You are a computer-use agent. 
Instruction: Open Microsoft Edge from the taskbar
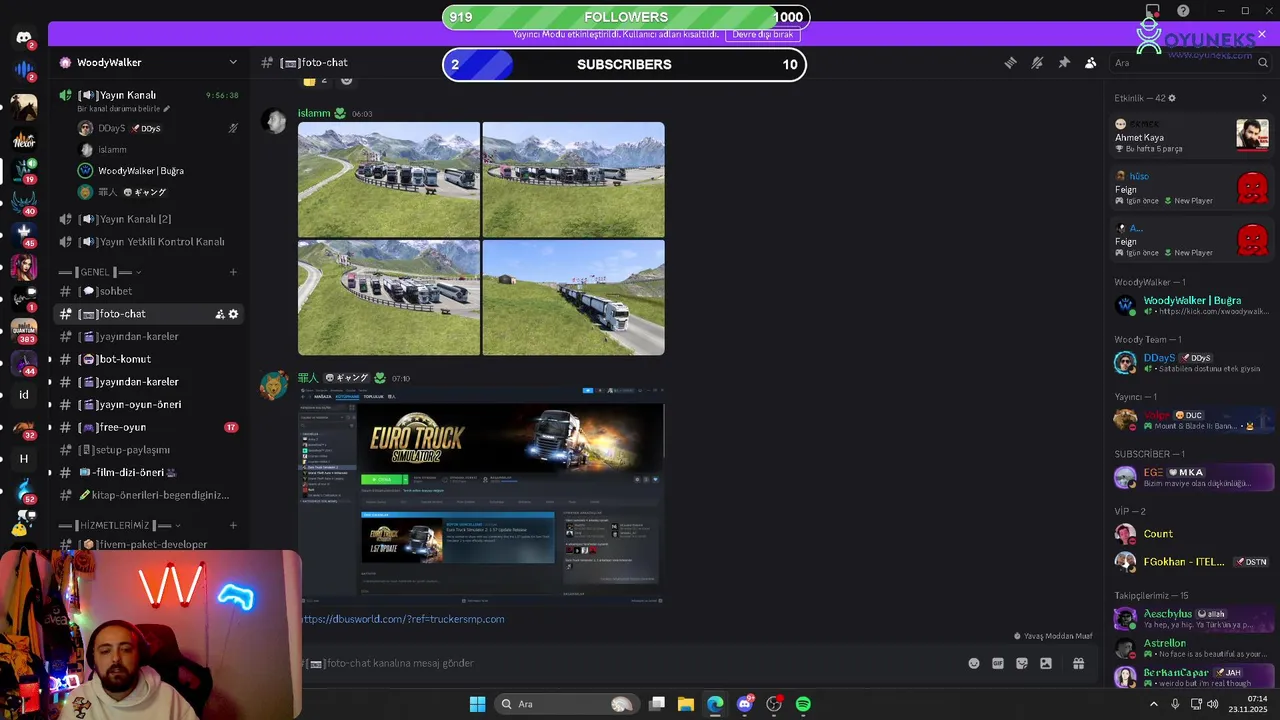point(715,704)
